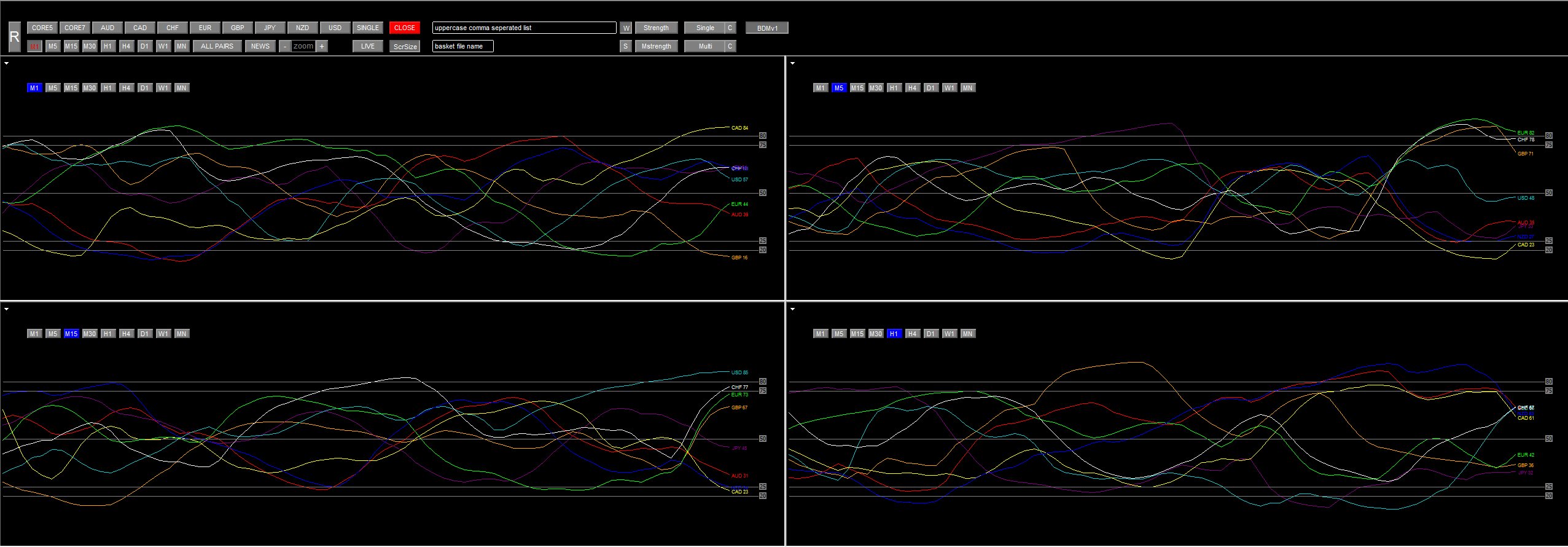Open the bottom-right chart panel menu arrow
The height and width of the screenshot is (547, 1568).
[x=792, y=309]
